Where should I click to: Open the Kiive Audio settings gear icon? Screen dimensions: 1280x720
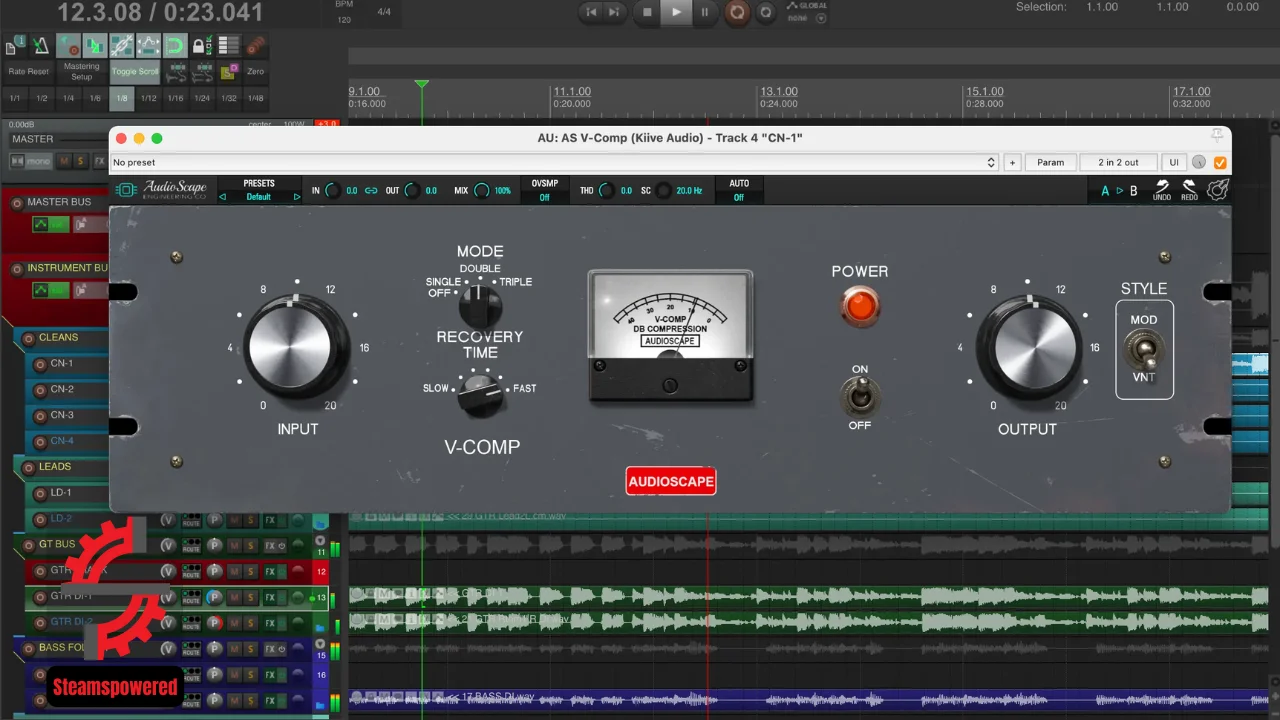1217,189
